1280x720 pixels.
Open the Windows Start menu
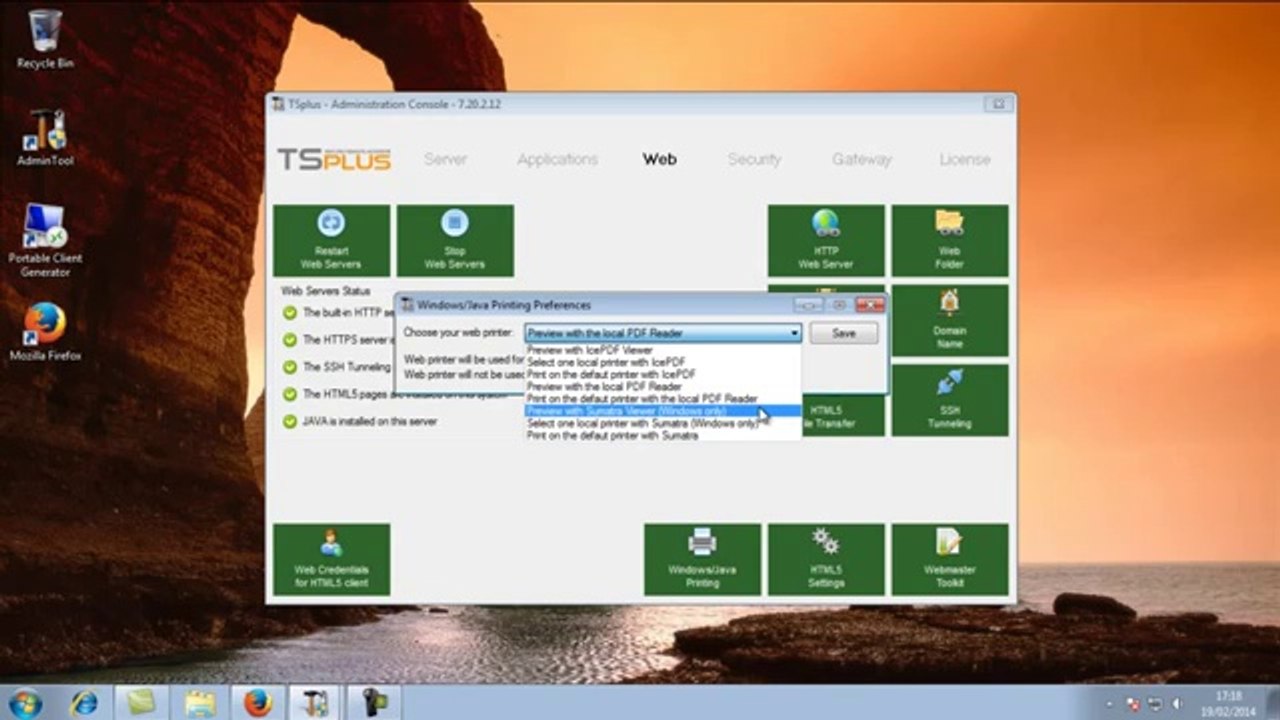click(25, 702)
